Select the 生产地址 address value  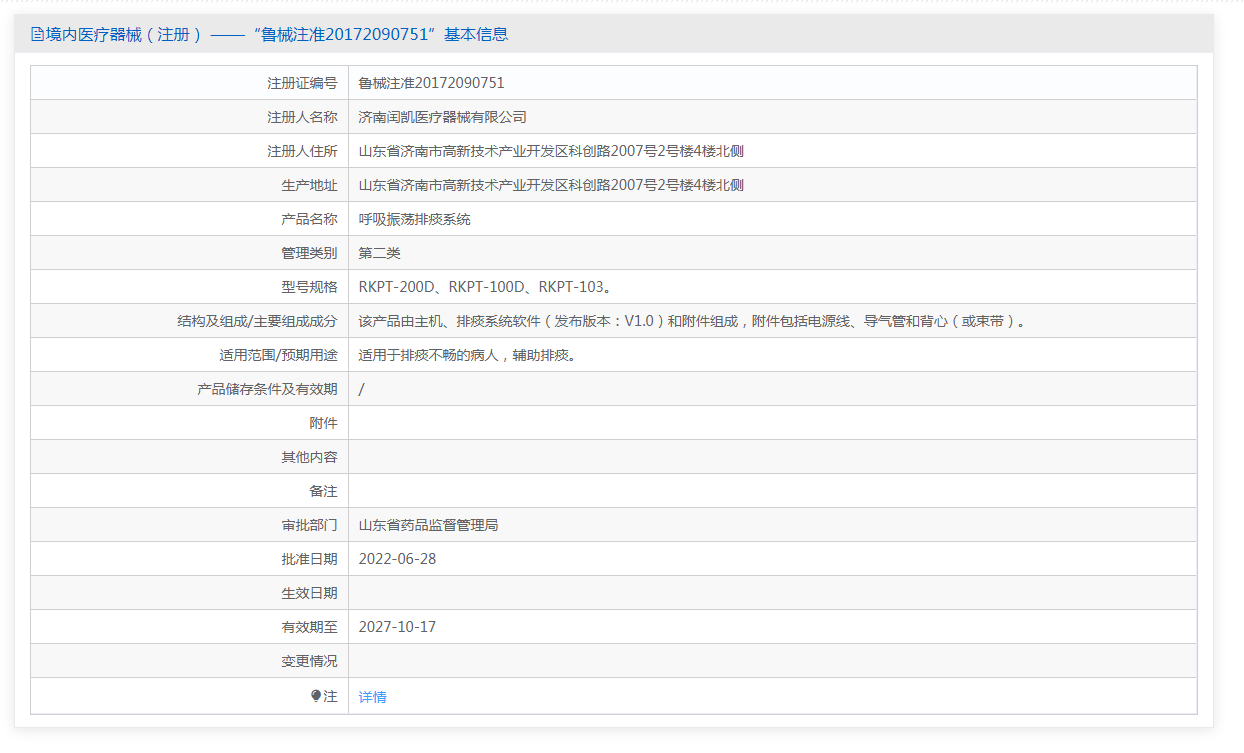(x=551, y=185)
